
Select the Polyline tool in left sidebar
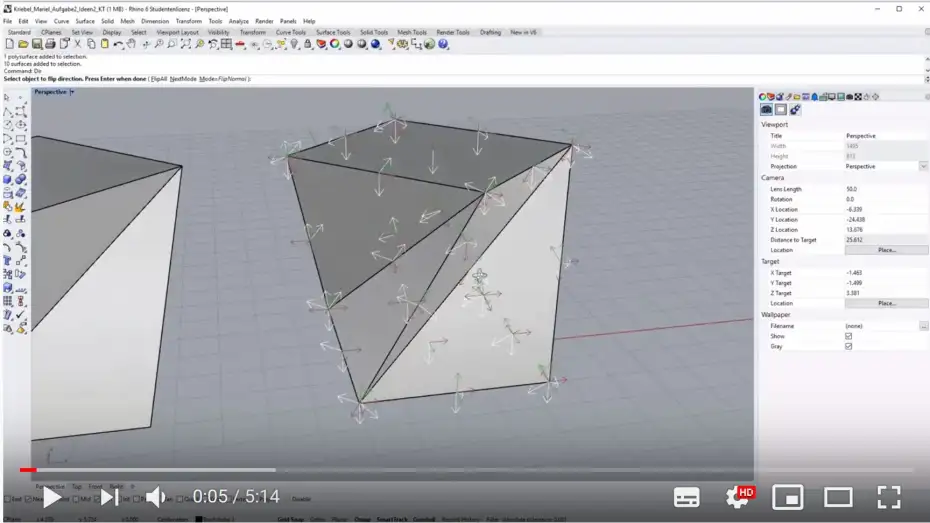click(x=8, y=111)
